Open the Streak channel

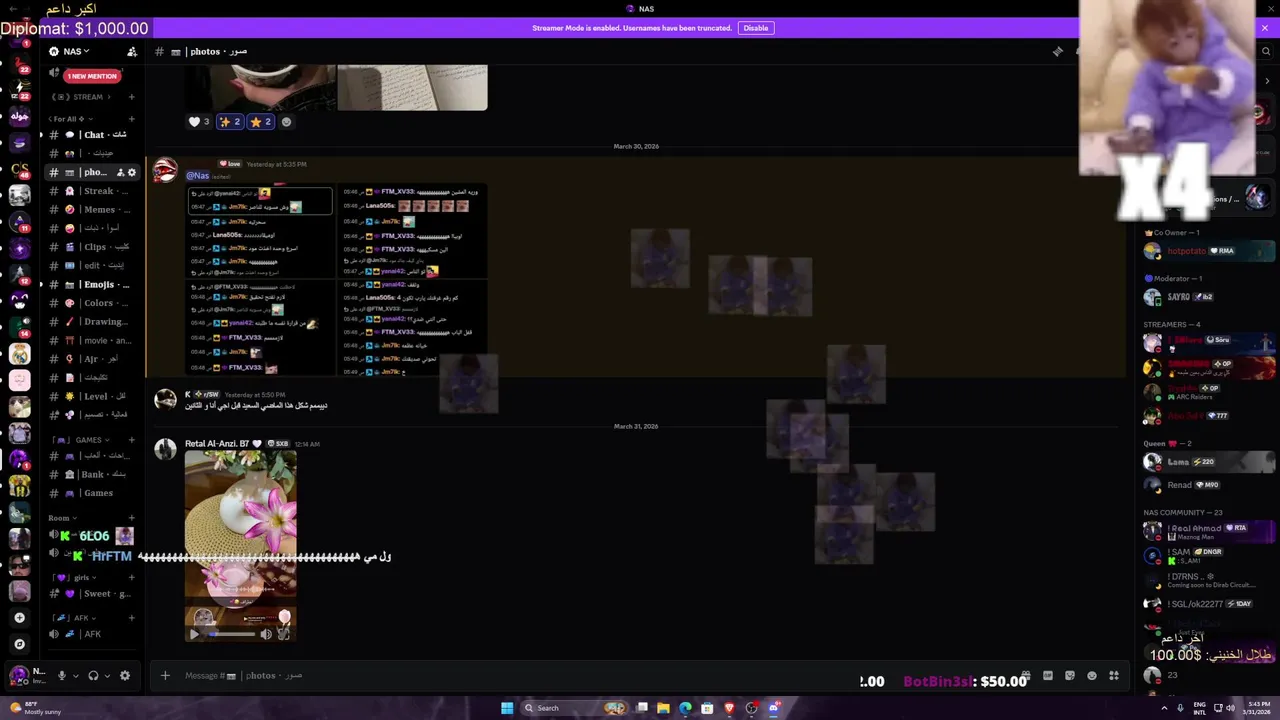(93, 191)
